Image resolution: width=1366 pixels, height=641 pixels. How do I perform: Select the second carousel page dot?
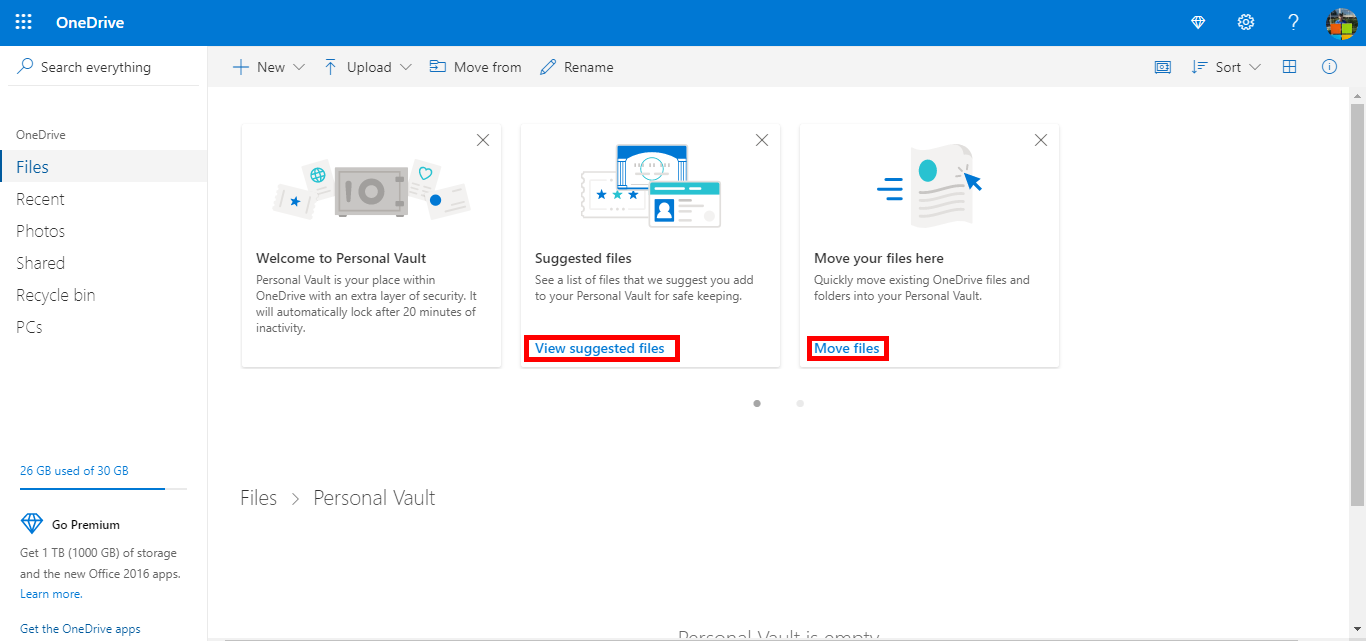800,403
